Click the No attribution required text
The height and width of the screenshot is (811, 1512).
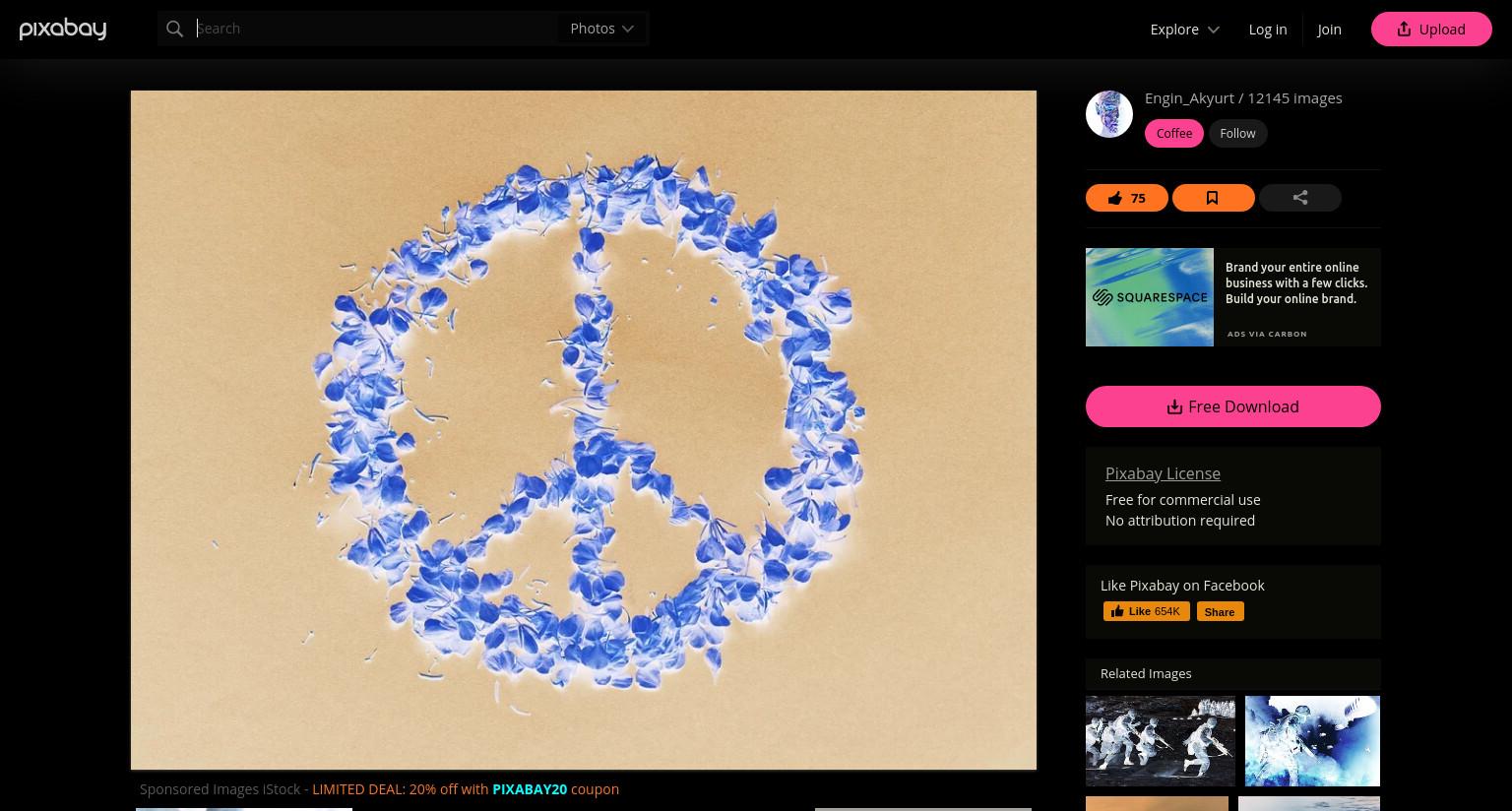(1180, 521)
